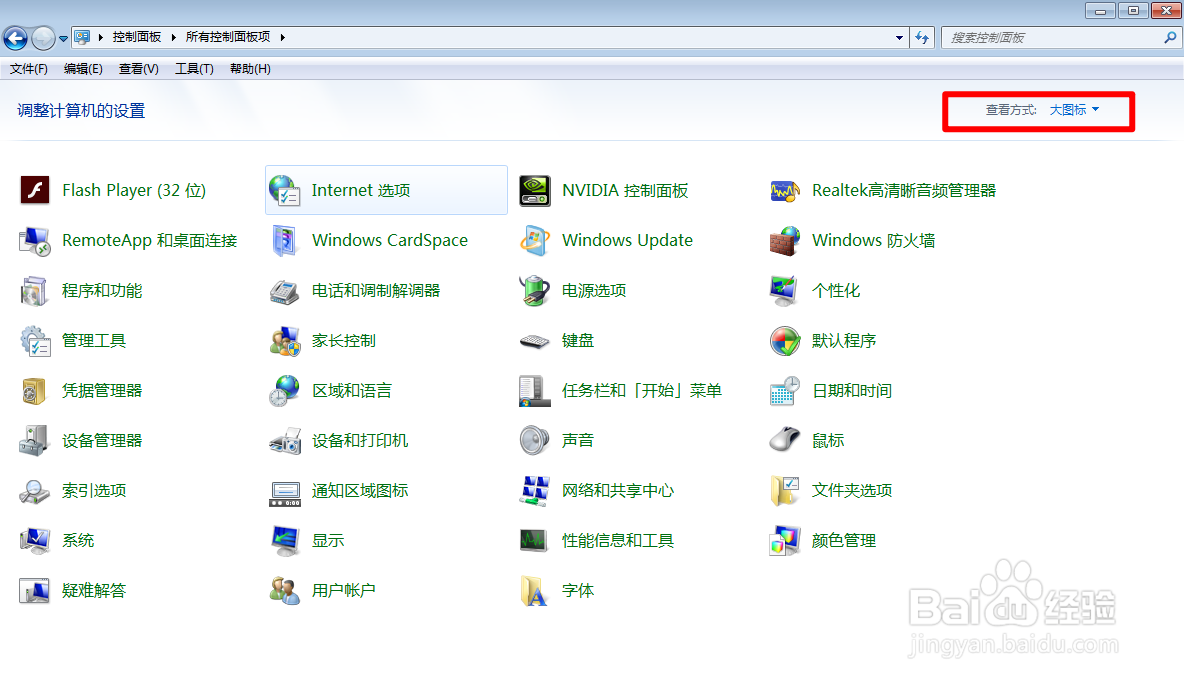This screenshot has height=685, width=1184.
Task: Click the control panel icon in address bar
Action: pos(82,37)
